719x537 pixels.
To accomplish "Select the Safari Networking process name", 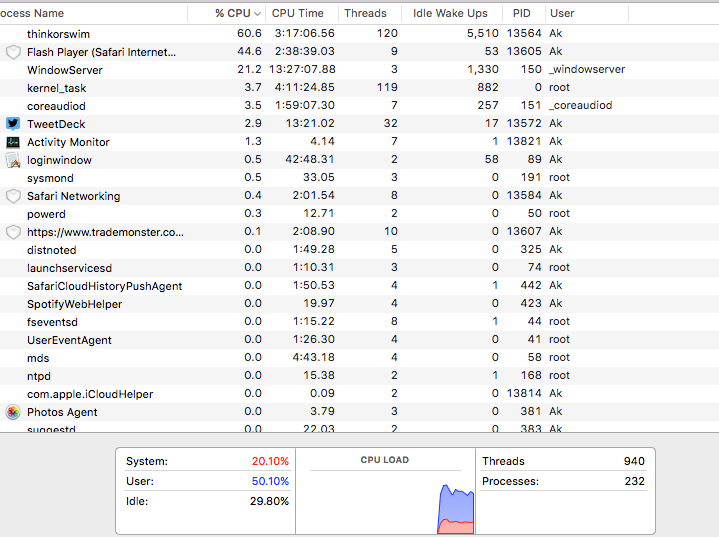I will pos(73,196).
